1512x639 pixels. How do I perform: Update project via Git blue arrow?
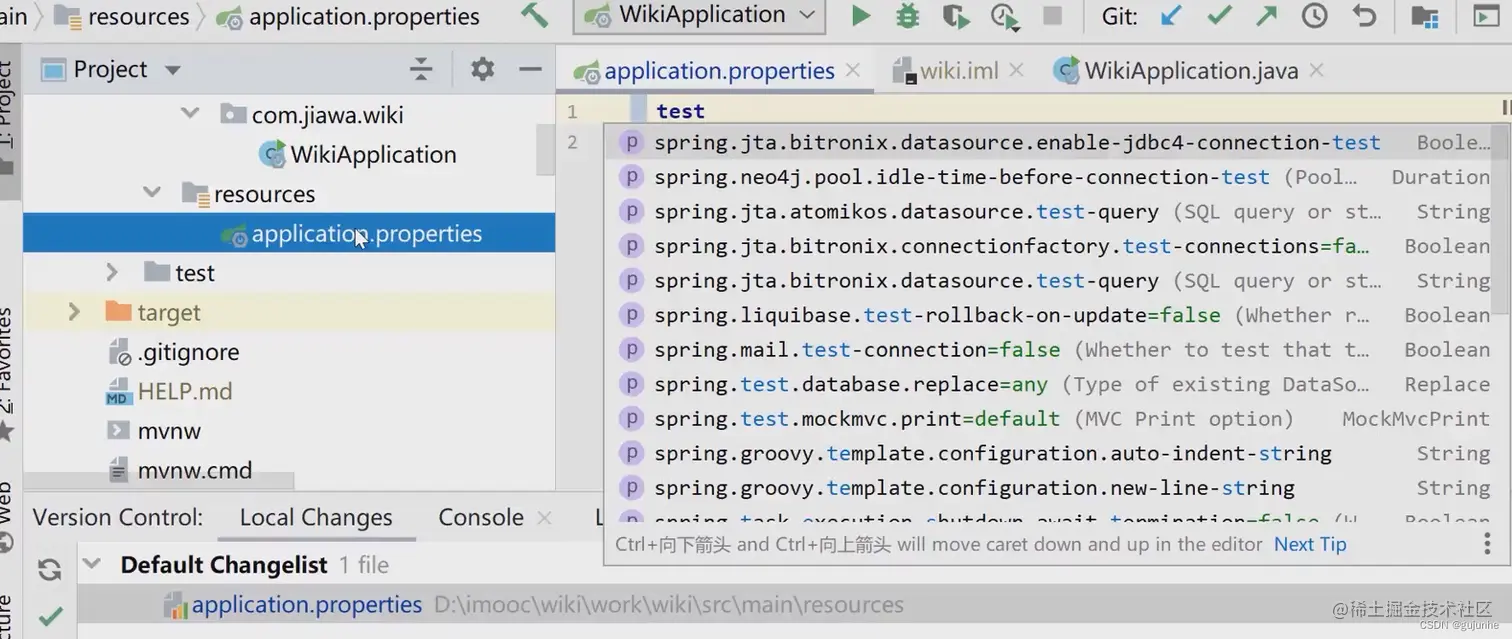(x=1171, y=16)
